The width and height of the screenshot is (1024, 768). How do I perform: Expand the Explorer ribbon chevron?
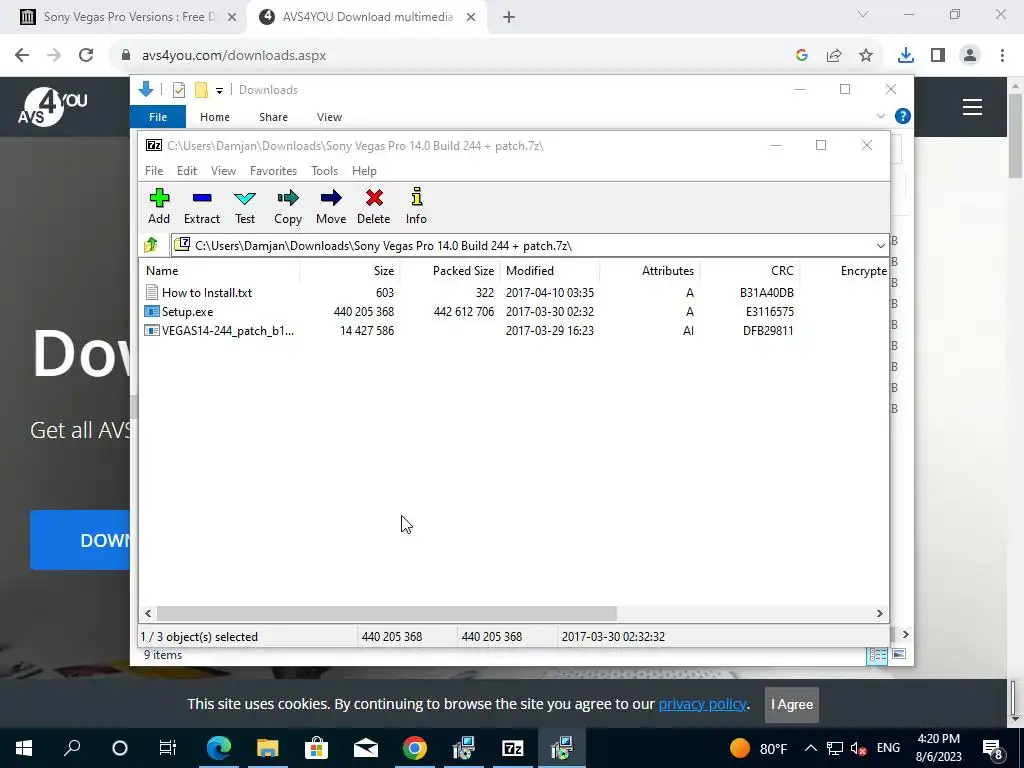880,116
